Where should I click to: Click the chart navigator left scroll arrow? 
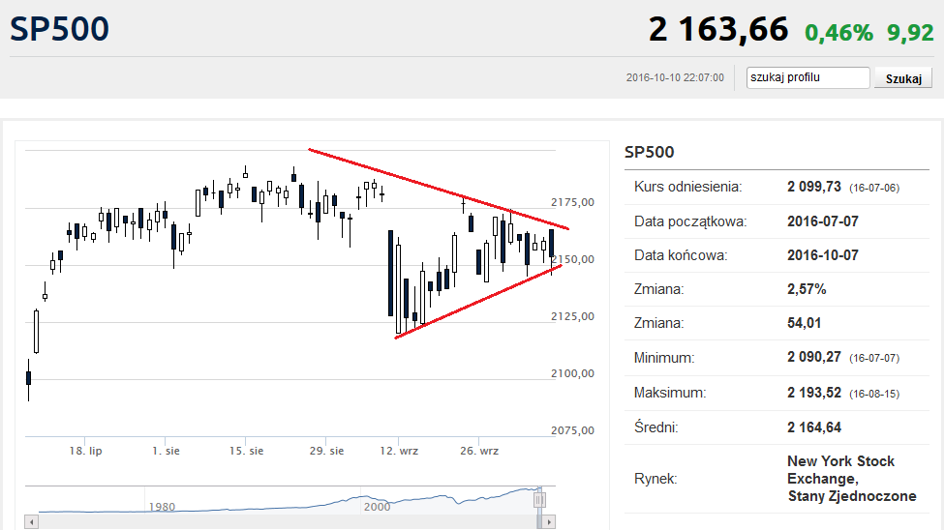[x=31, y=522]
